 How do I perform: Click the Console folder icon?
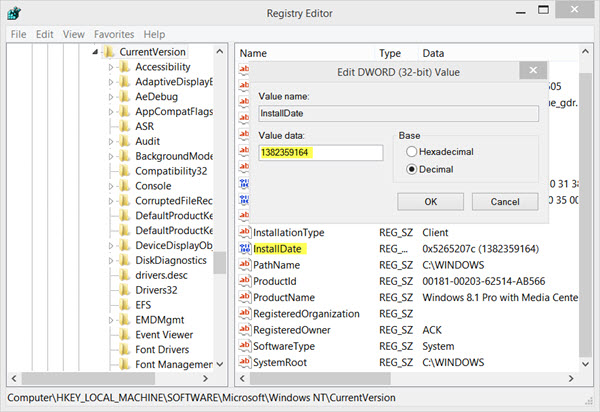coord(124,186)
